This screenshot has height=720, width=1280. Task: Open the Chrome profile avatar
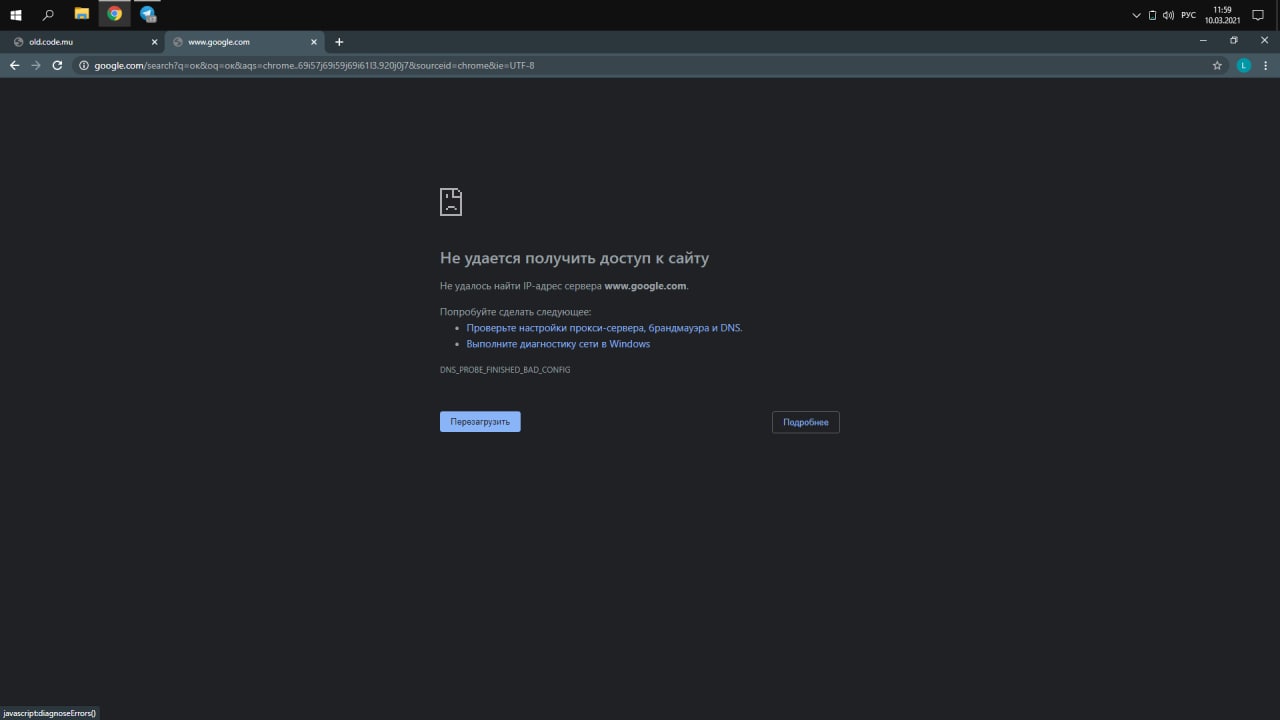(1244, 65)
